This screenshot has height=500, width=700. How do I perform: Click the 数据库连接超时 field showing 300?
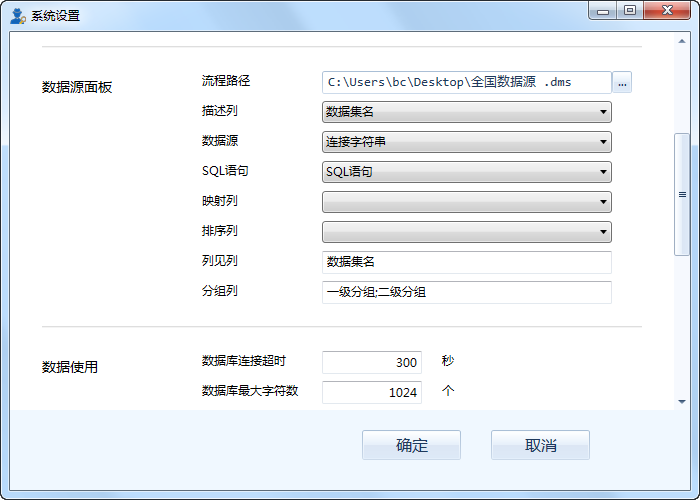click(372, 362)
